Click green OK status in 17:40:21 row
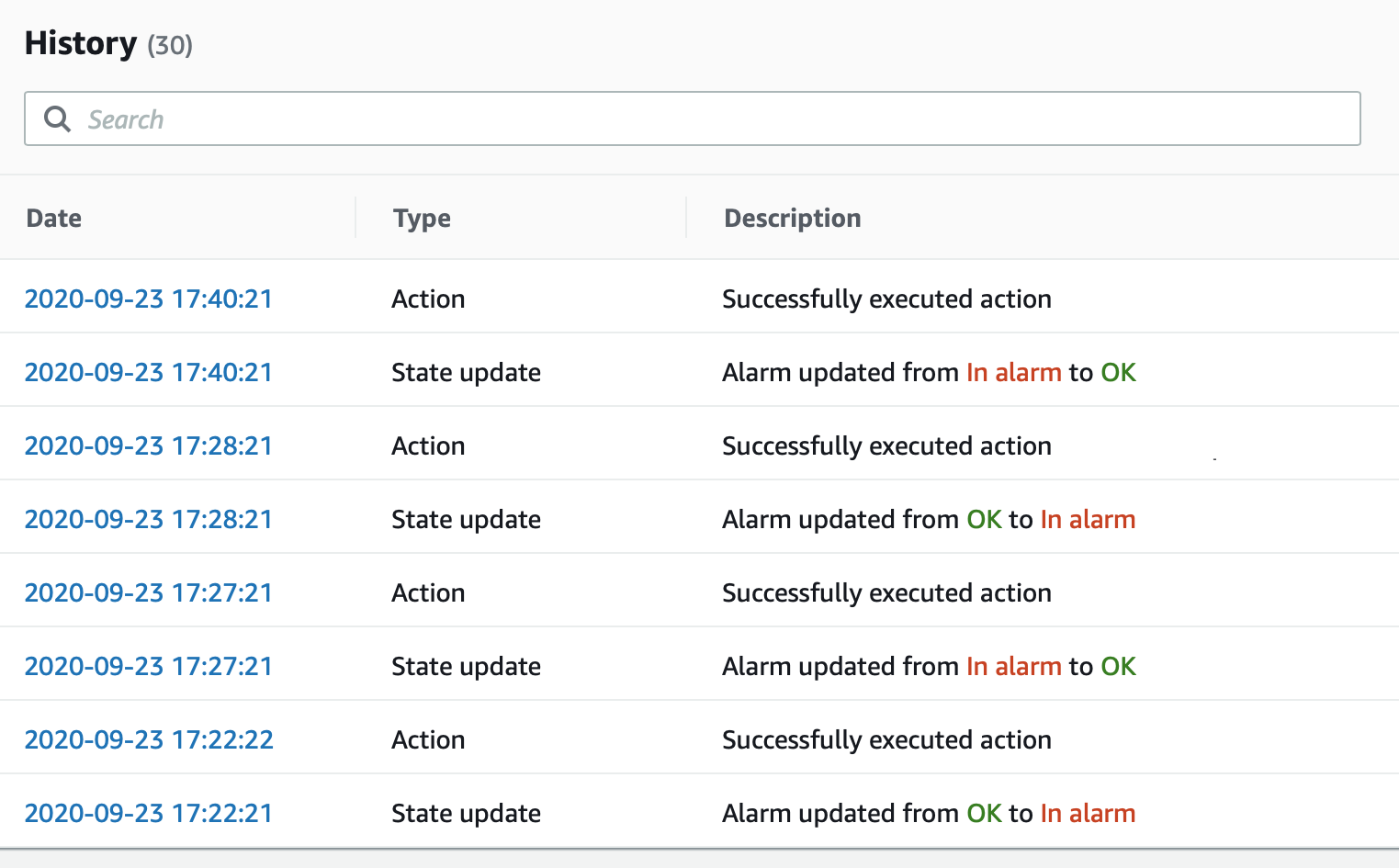This screenshot has width=1399, height=868. tap(1118, 373)
